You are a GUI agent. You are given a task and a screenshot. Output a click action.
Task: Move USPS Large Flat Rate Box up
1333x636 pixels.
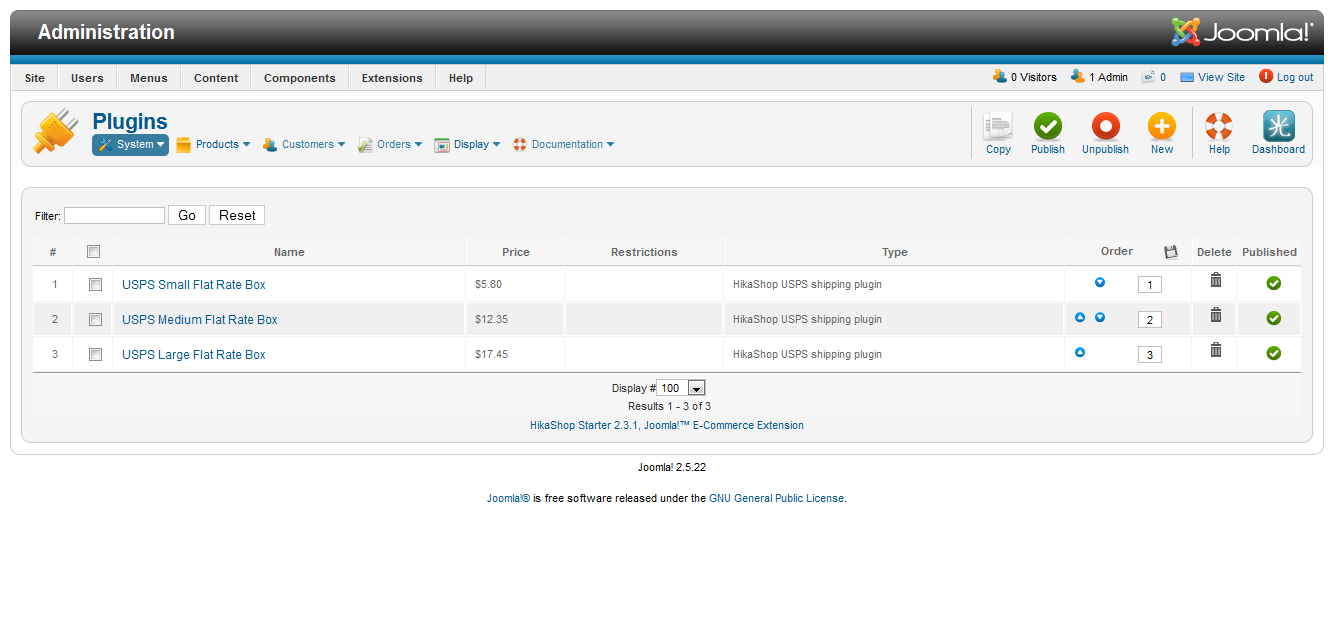(x=1080, y=352)
